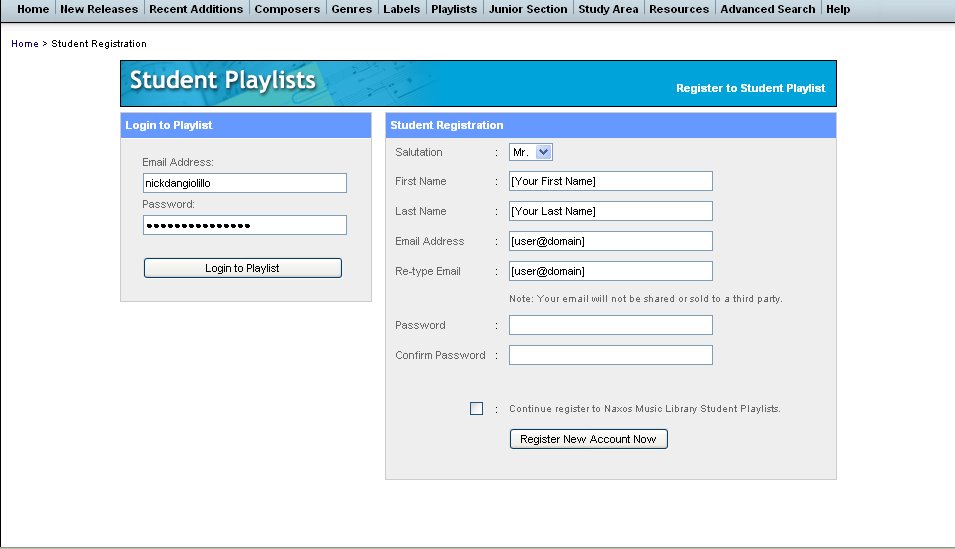
Task: Open the Salutation dropdown
Action: click(530, 152)
